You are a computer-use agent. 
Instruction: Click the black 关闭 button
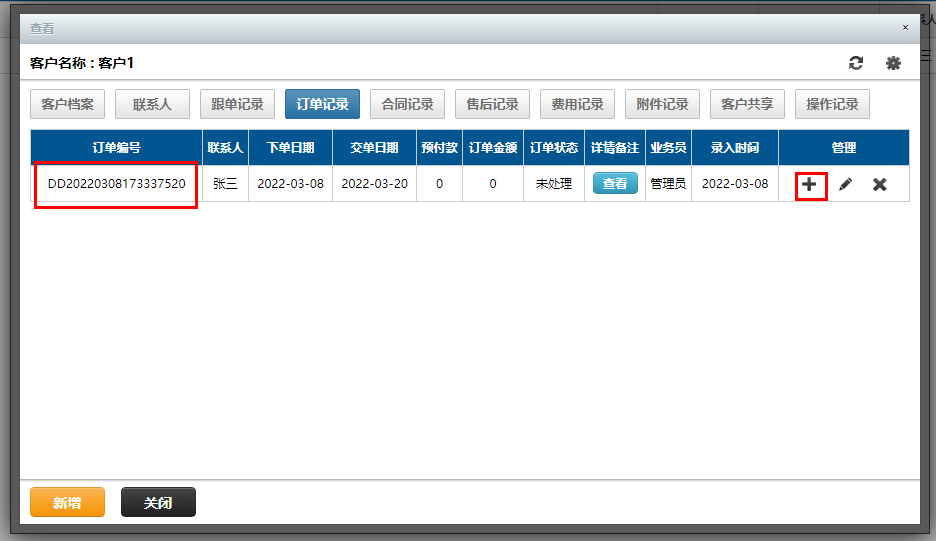(158, 502)
